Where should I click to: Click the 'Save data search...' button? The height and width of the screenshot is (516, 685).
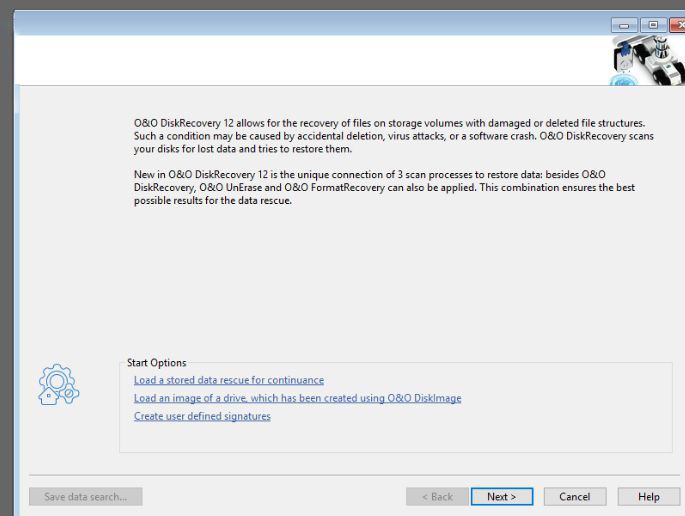click(86, 497)
